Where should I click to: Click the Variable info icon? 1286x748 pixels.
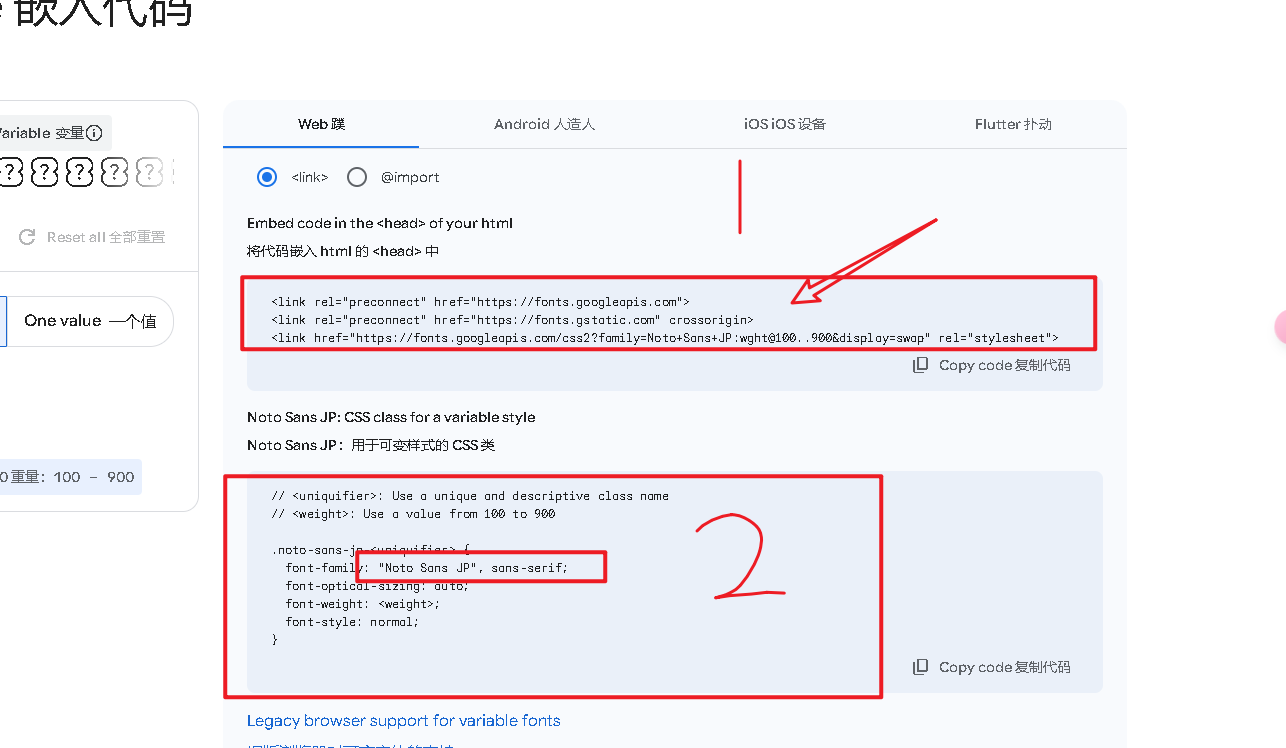pos(94,133)
